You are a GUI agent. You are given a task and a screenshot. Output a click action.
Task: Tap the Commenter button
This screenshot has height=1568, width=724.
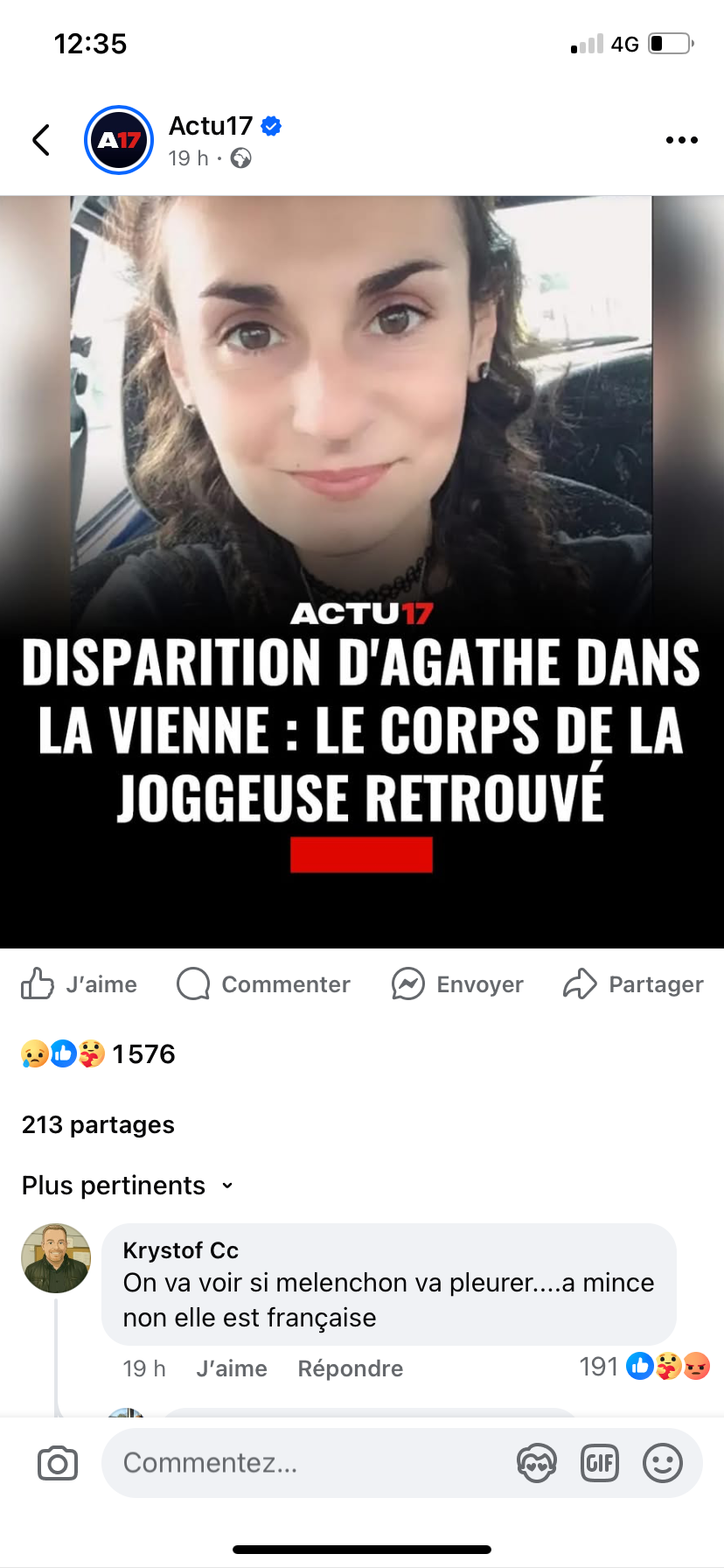263,984
